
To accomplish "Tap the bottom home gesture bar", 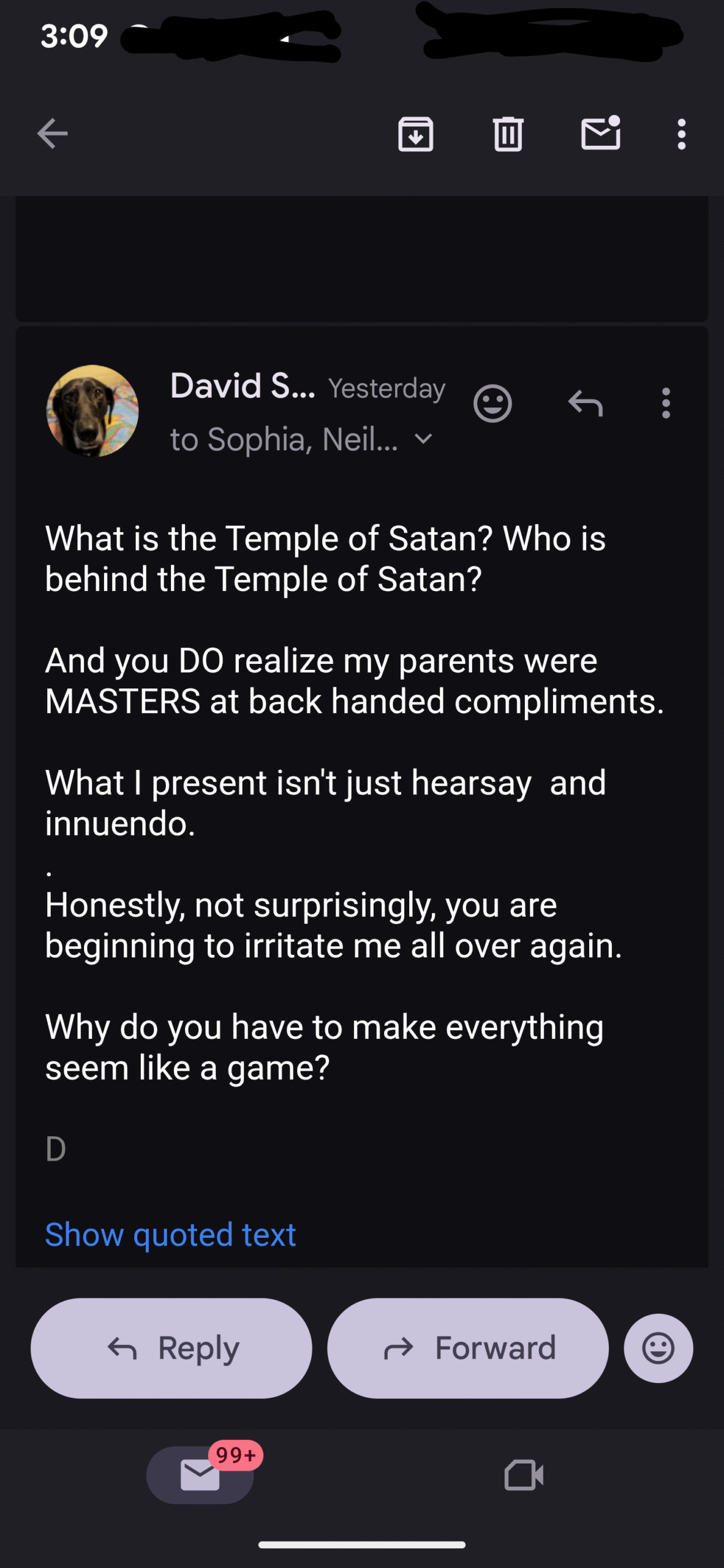I will (x=361, y=1544).
